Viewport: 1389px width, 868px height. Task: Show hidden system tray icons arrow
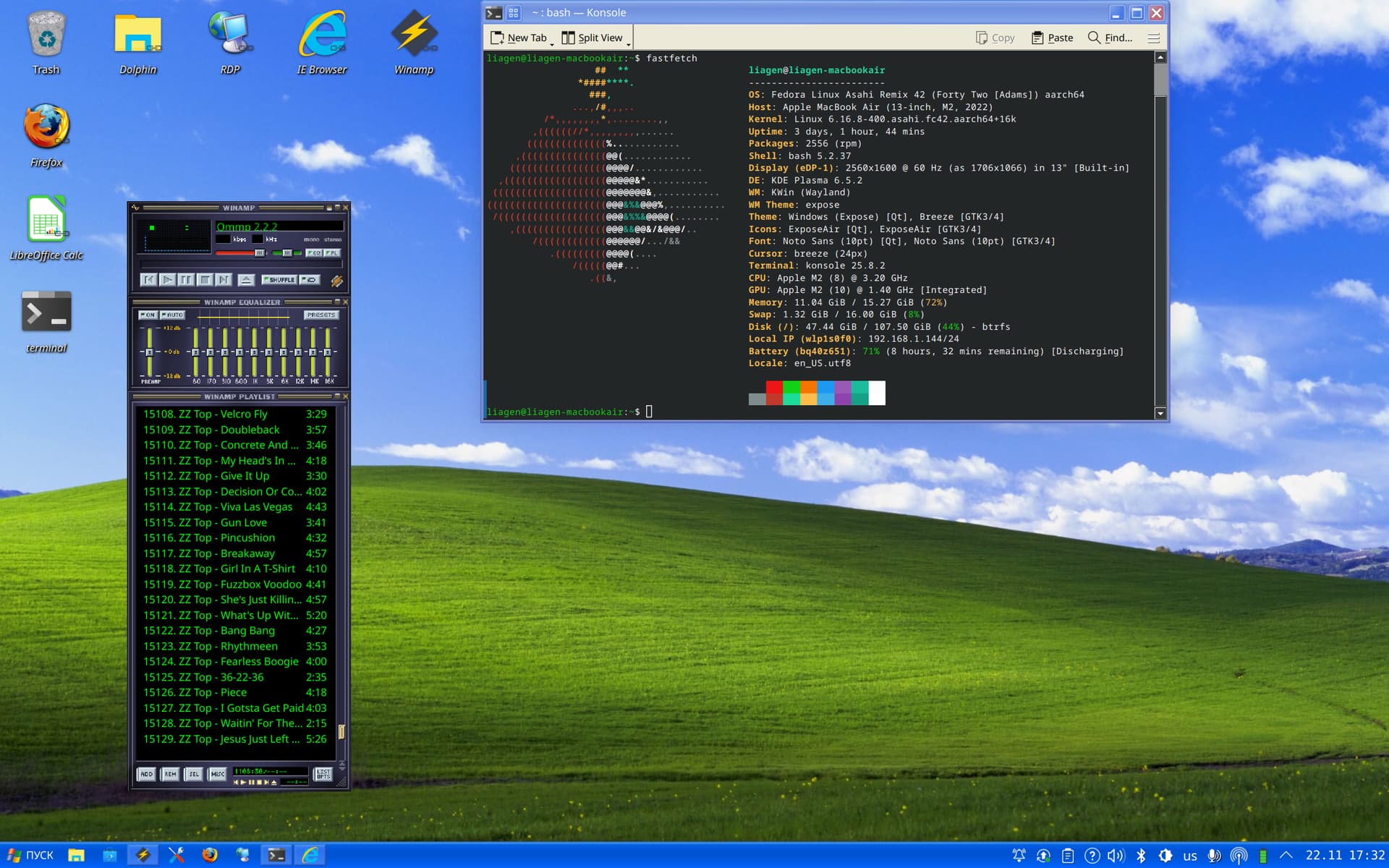[x=1286, y=856]
